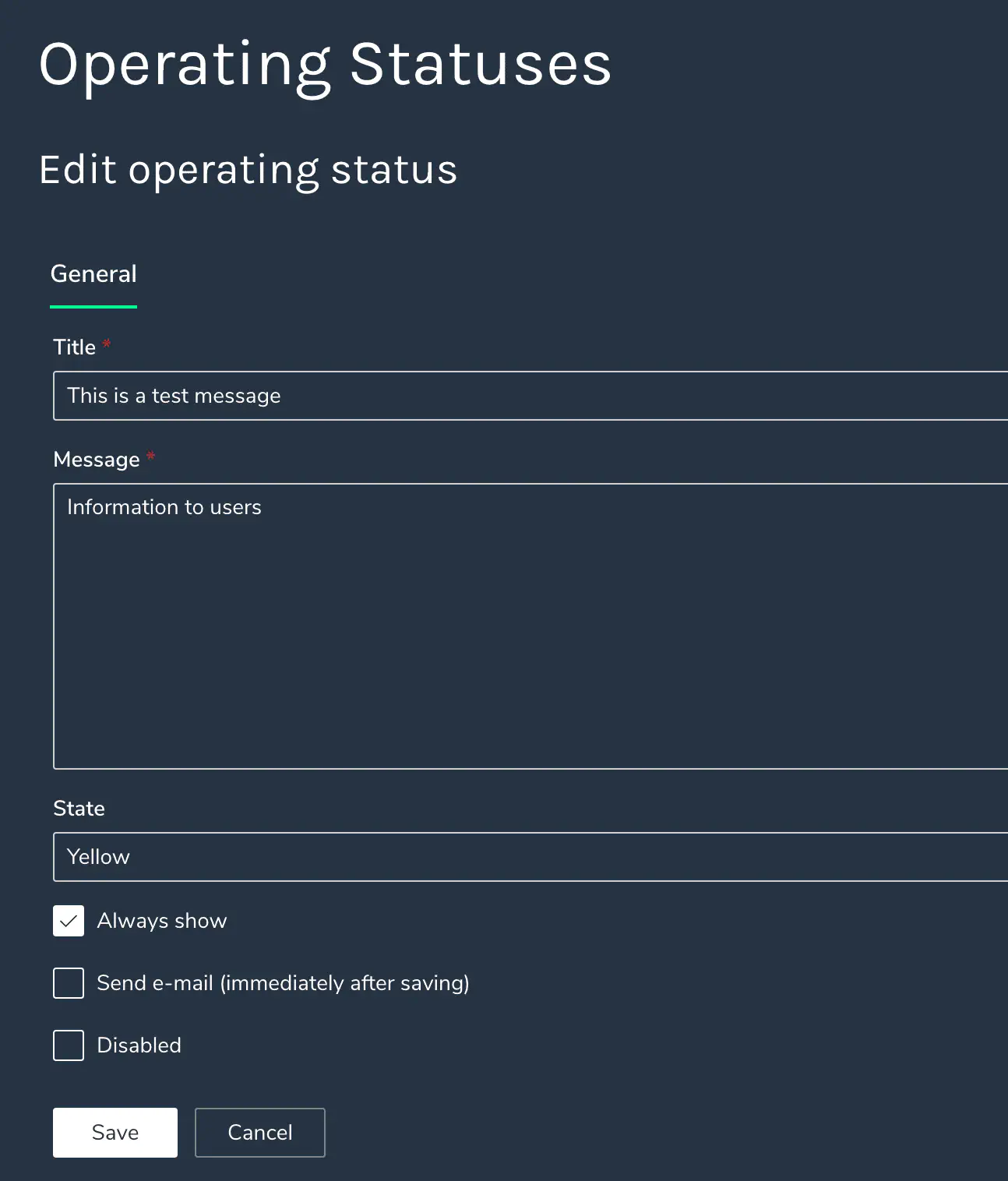The image size is (1008, 1181).
Task: Click the "Disabled" label text
Action: tap(139, 1045)
